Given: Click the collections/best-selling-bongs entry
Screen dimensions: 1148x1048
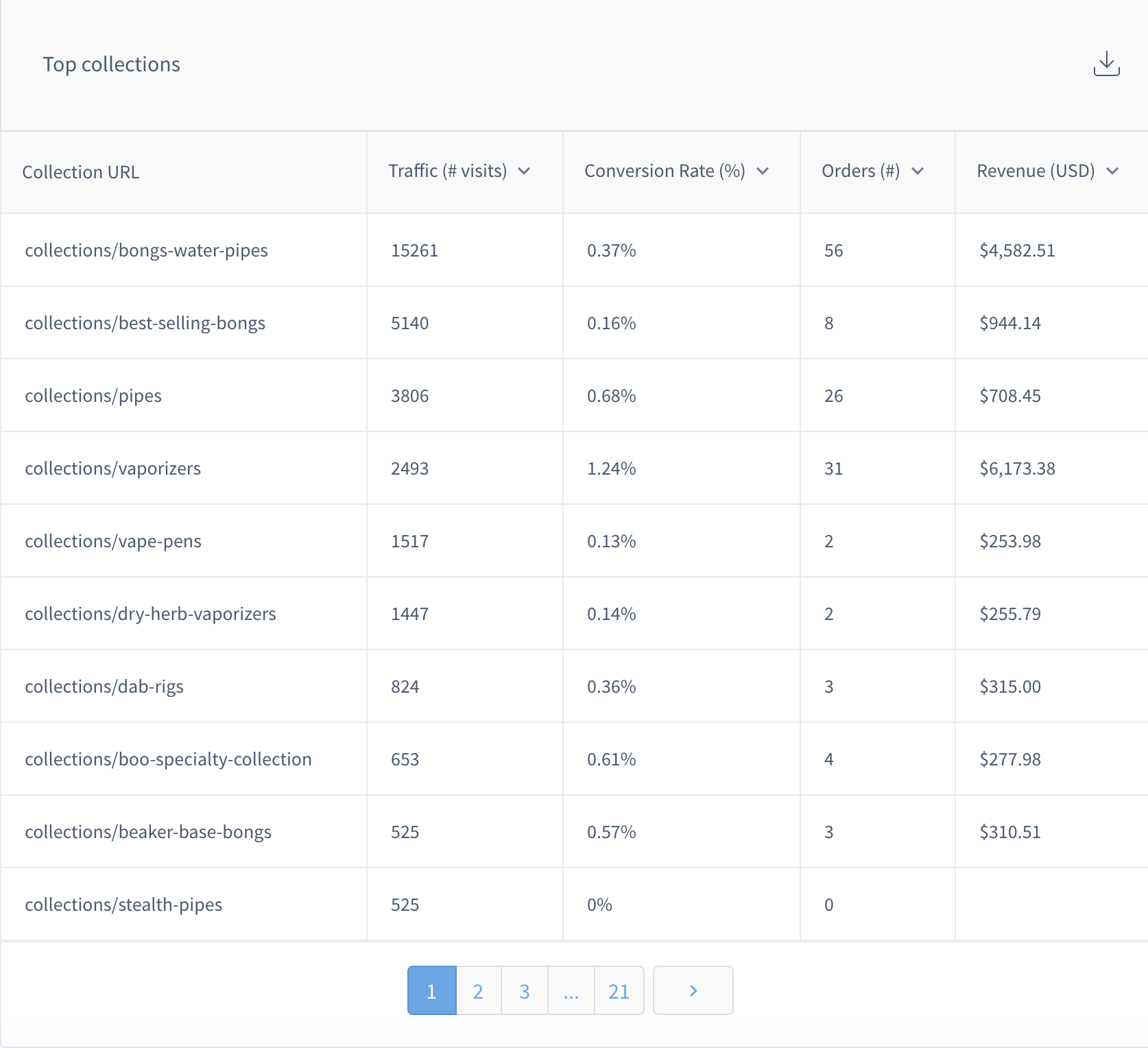Looking at the screenshot, I should [x=145, y=322].
